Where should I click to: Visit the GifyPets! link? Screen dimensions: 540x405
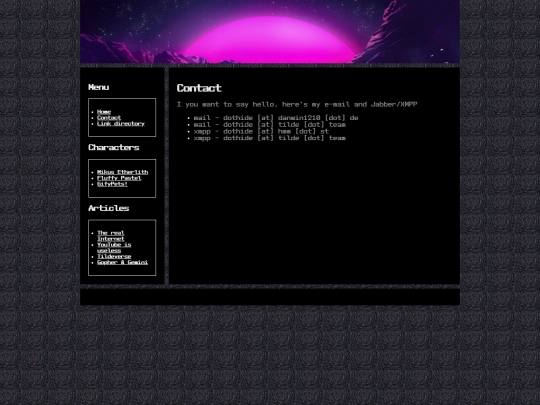tap(112, 184)
